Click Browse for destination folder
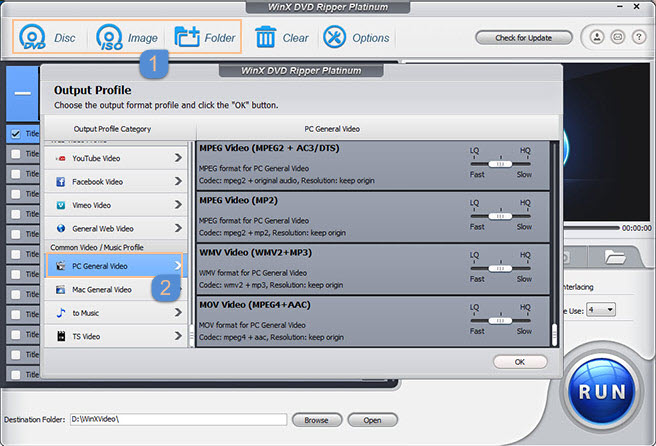Image resolution: width=656 pixels, height=446 pixels. (317, 420)
